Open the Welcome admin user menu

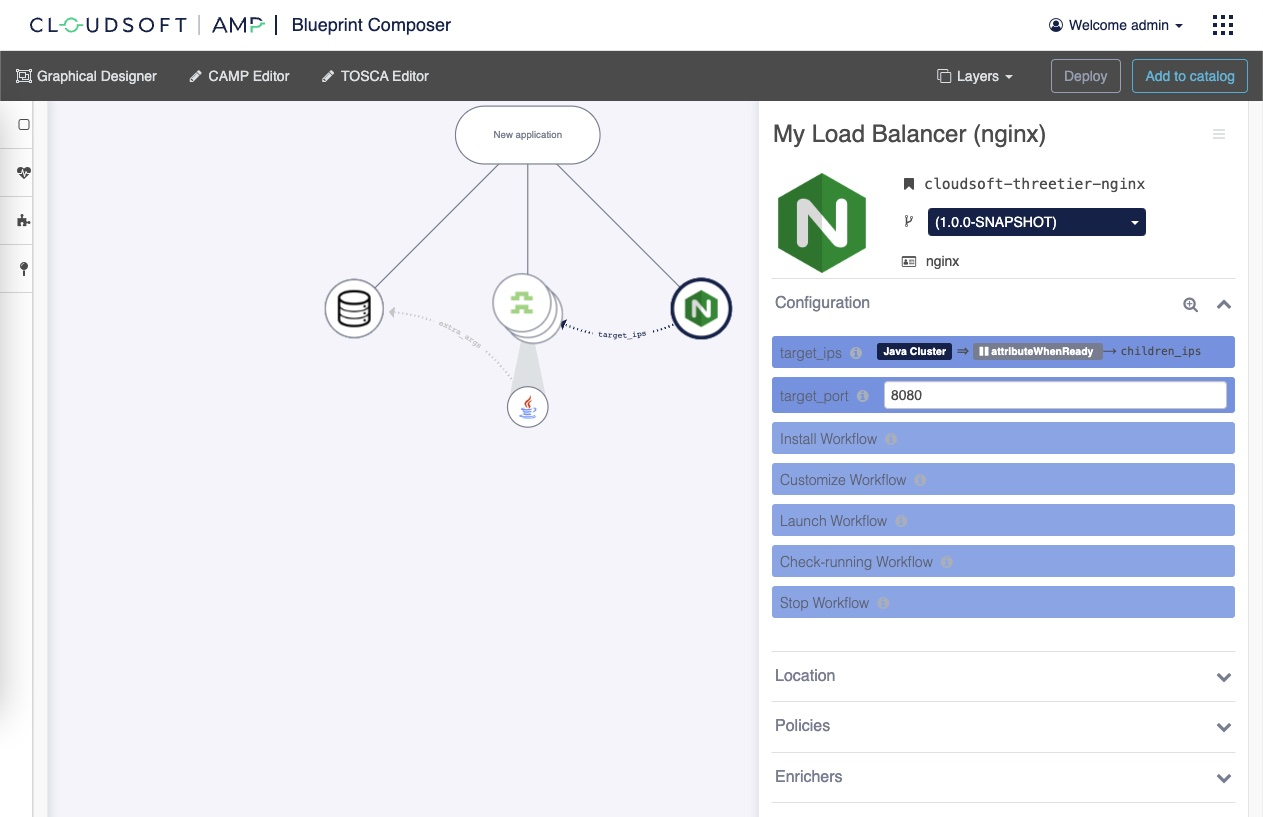tap(1116, 25)
